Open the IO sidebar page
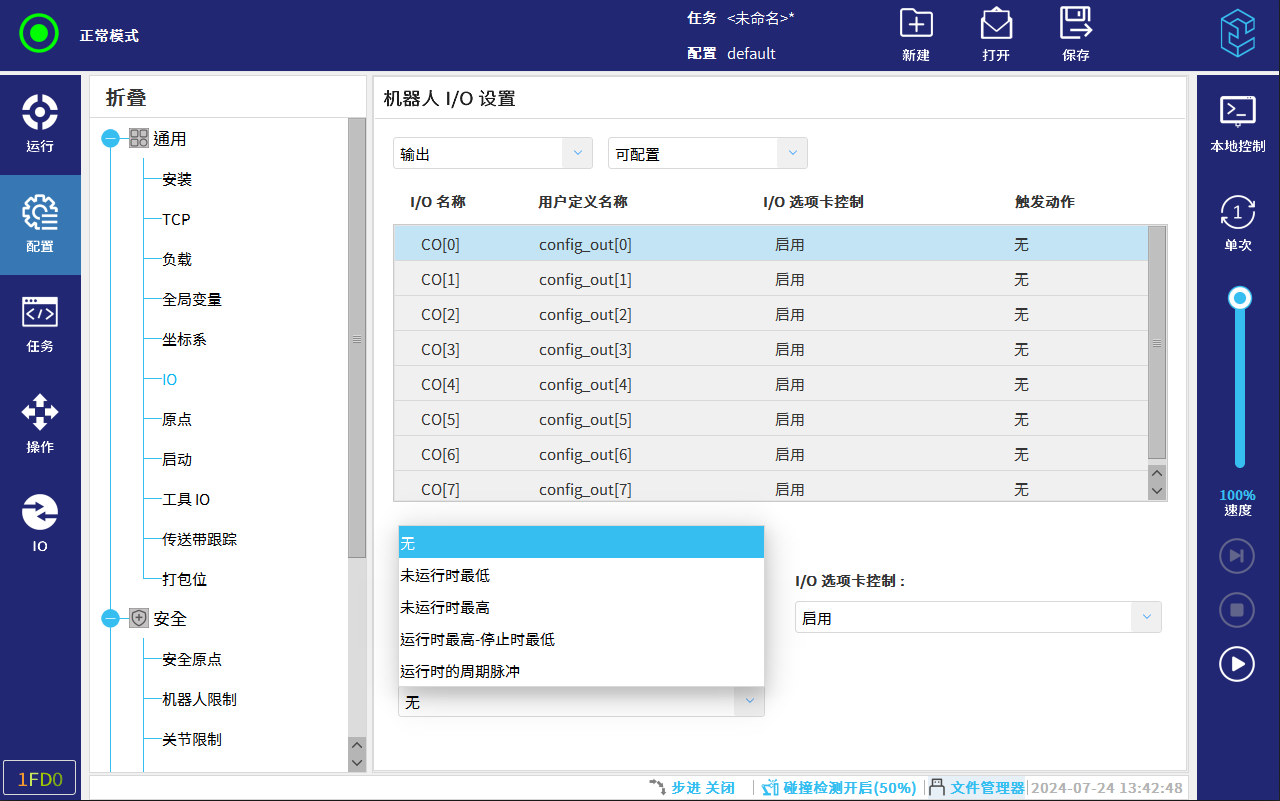This screenshot has height=801, width=1280. [x=40, y=524]
